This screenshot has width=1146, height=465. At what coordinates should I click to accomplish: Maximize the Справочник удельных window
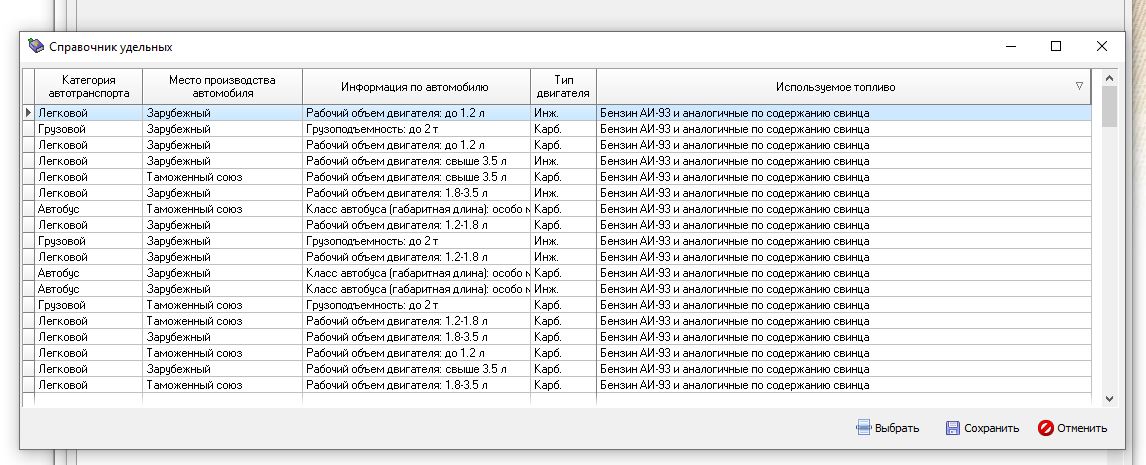(x=1056, y=46)
